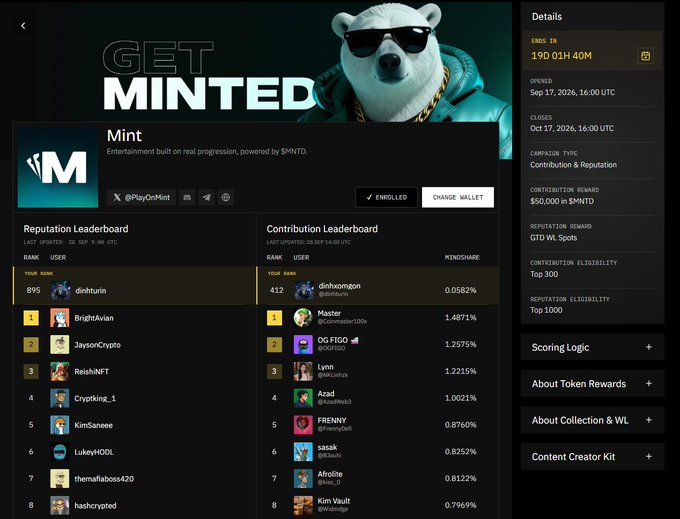Click Lynn's avatar
The image size is (680, 519).
[303, 372]
